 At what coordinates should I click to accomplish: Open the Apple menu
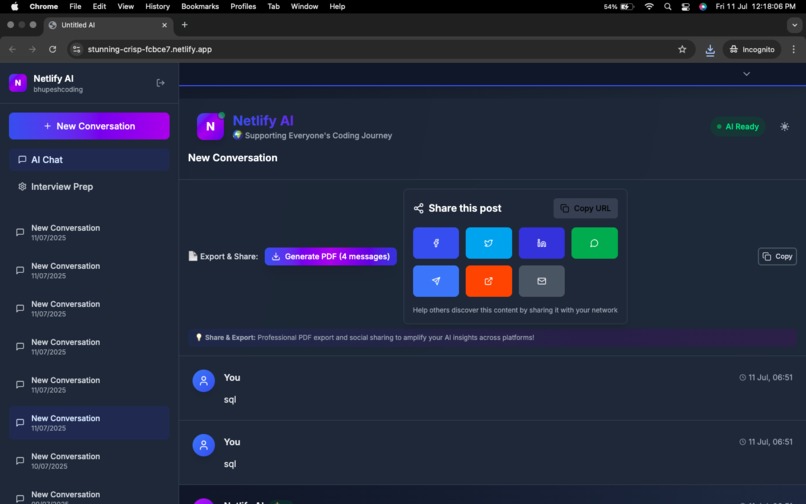(x=14, y=7)
